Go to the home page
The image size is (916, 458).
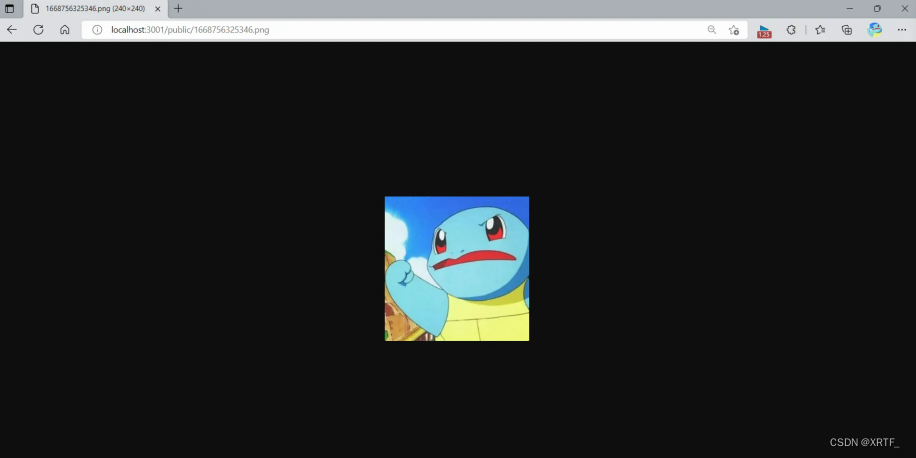coord(65,30)
